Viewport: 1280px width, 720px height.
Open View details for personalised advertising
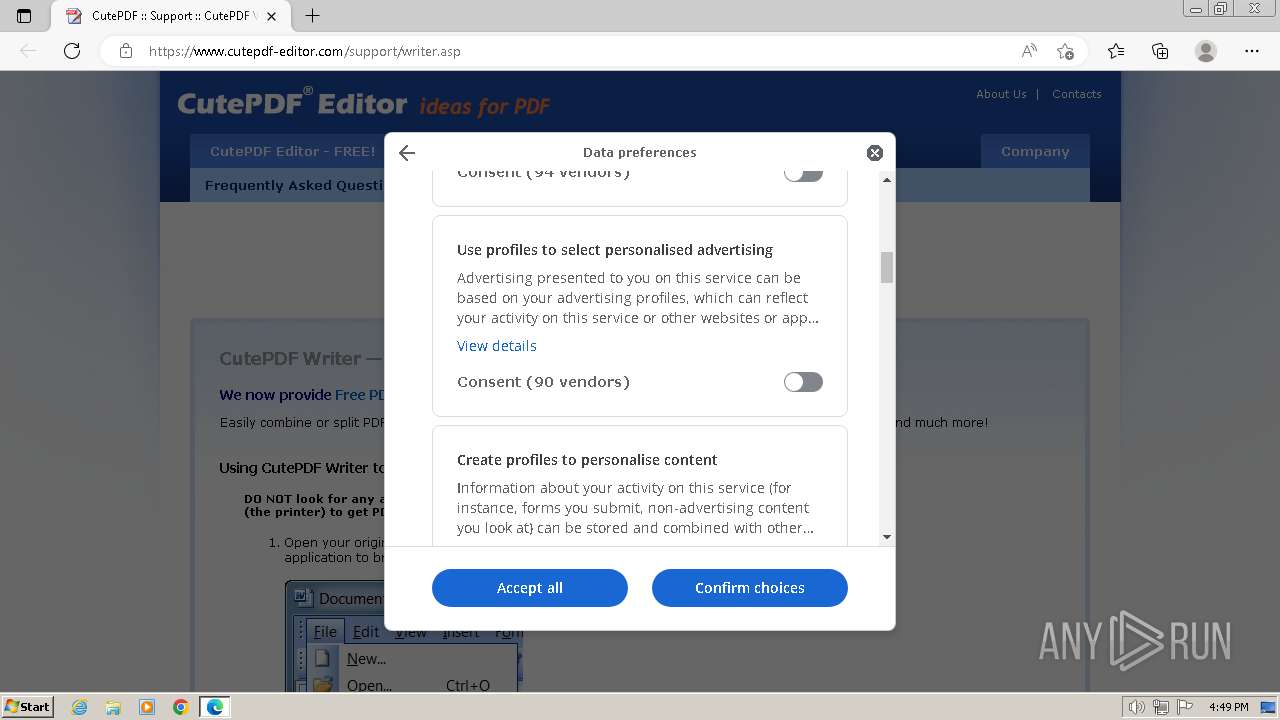[x=497, y=346]
